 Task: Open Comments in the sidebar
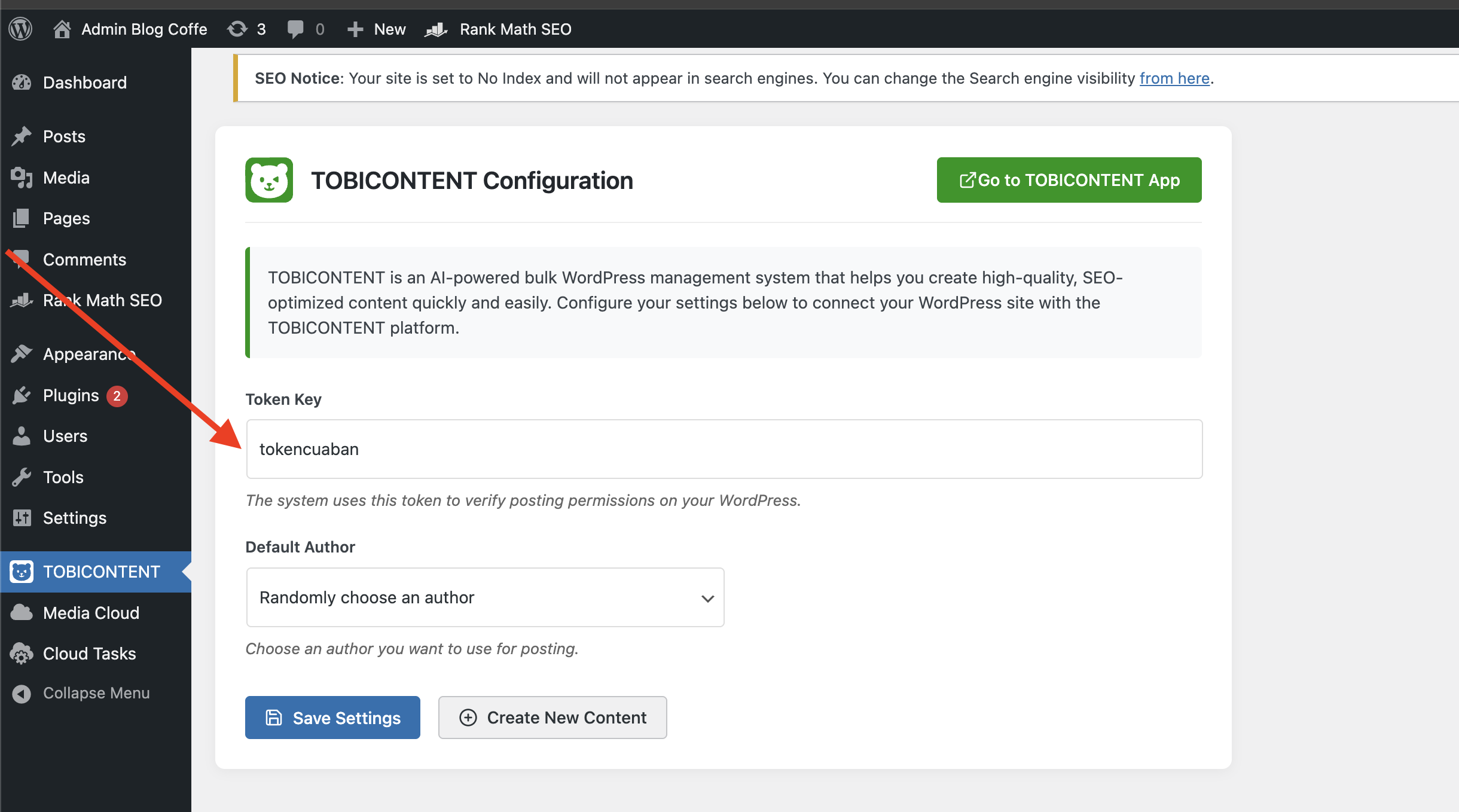(96, 260)
